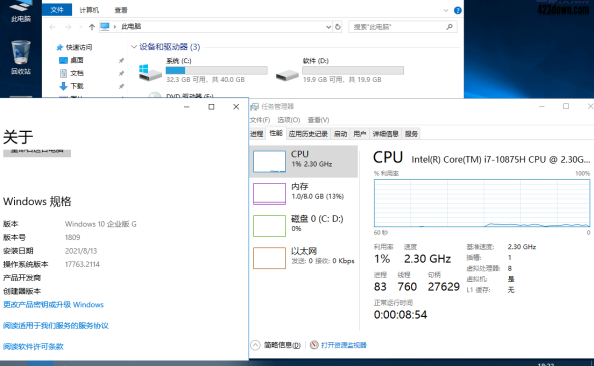The width and height of the screenshot is (594, 366).
Task: Click the "27629" handles count
Action: click(x=444, y=287)
